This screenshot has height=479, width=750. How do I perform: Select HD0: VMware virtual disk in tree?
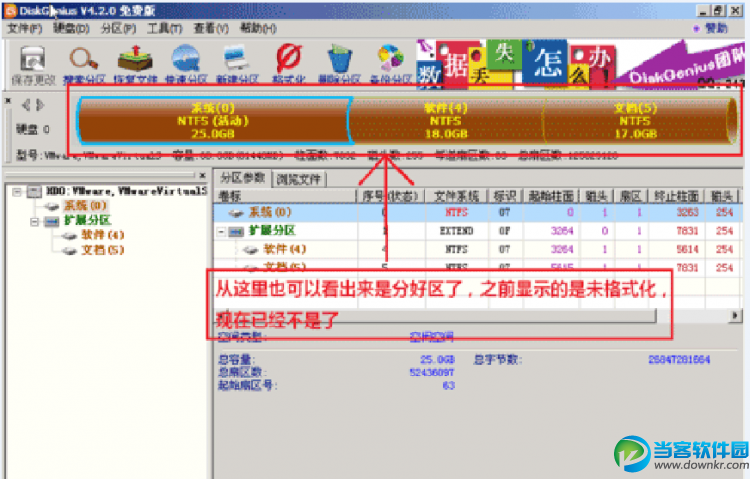(127, 191)
